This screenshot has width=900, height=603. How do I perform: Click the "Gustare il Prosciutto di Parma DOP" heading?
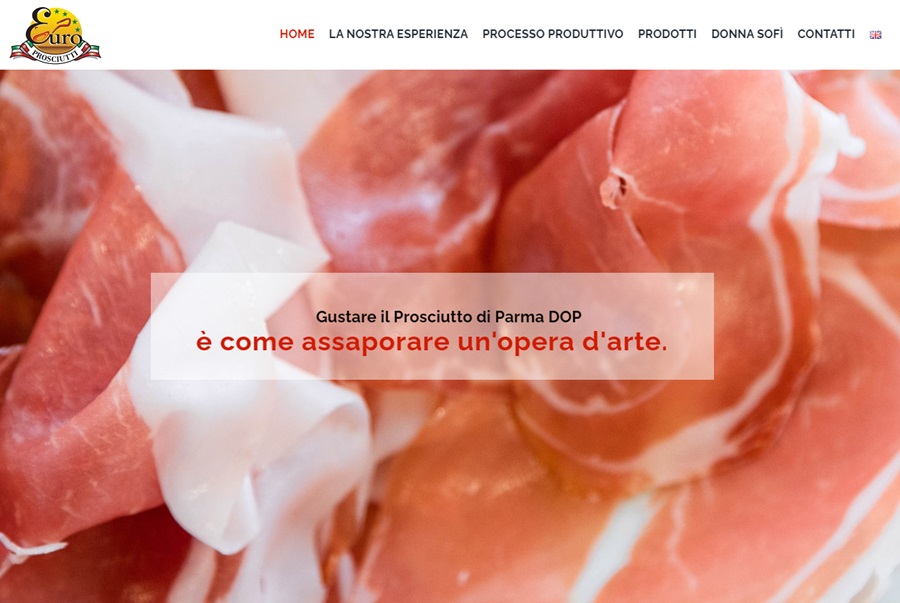(x=448, y=316)
